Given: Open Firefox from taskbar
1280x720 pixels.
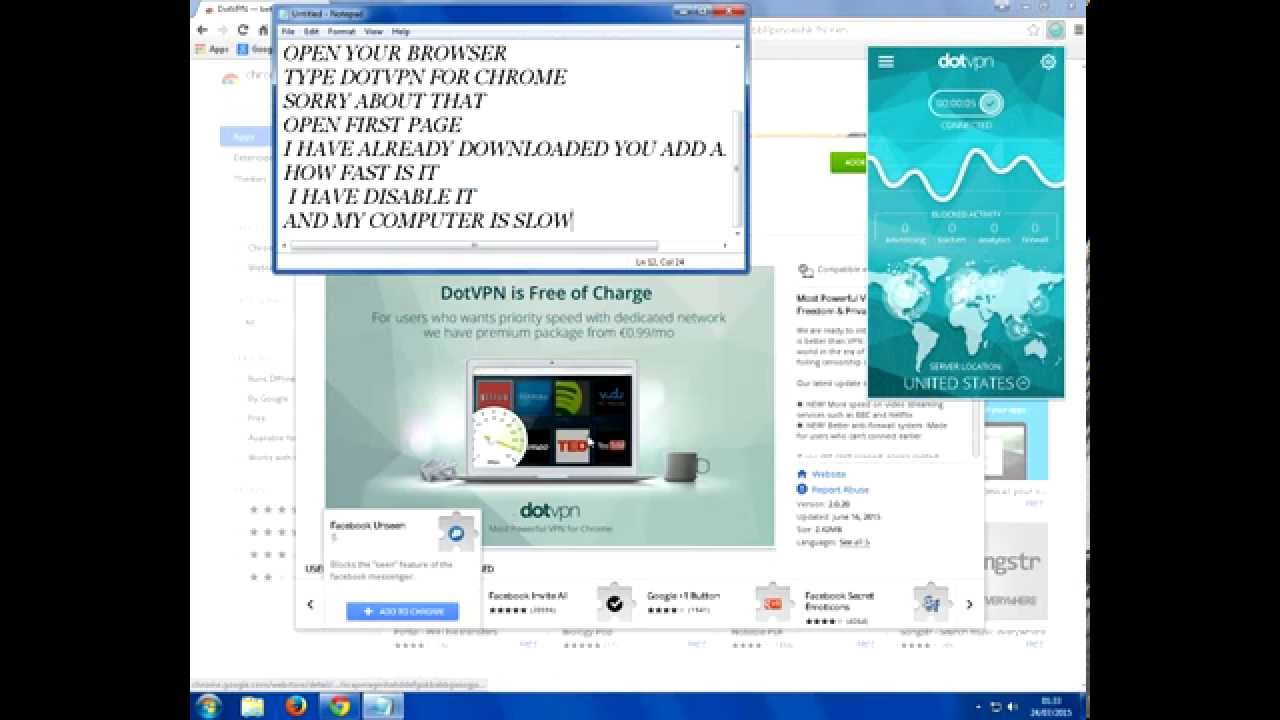Looking at the screenshot, I should pos(296,706).
